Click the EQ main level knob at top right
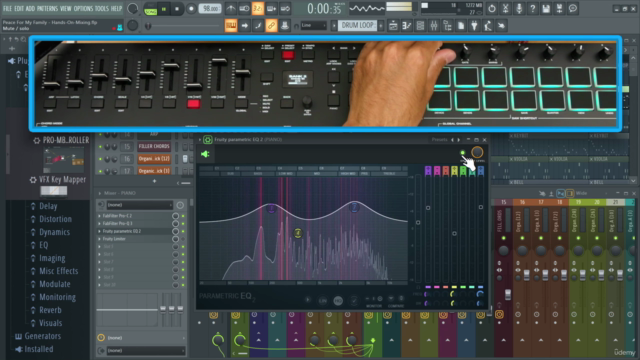The height and width of the screenshot is (360, 640). point(477,152)
